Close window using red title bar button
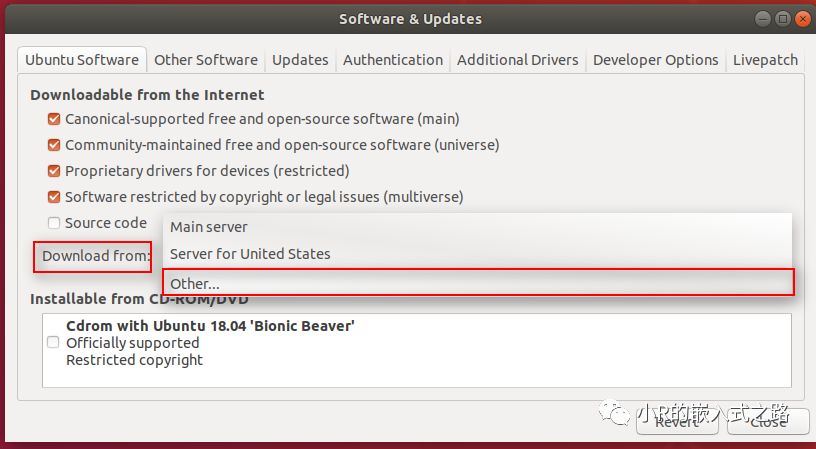Image resolution: width=816 pixels, height=449 pixels. [802, 19]
